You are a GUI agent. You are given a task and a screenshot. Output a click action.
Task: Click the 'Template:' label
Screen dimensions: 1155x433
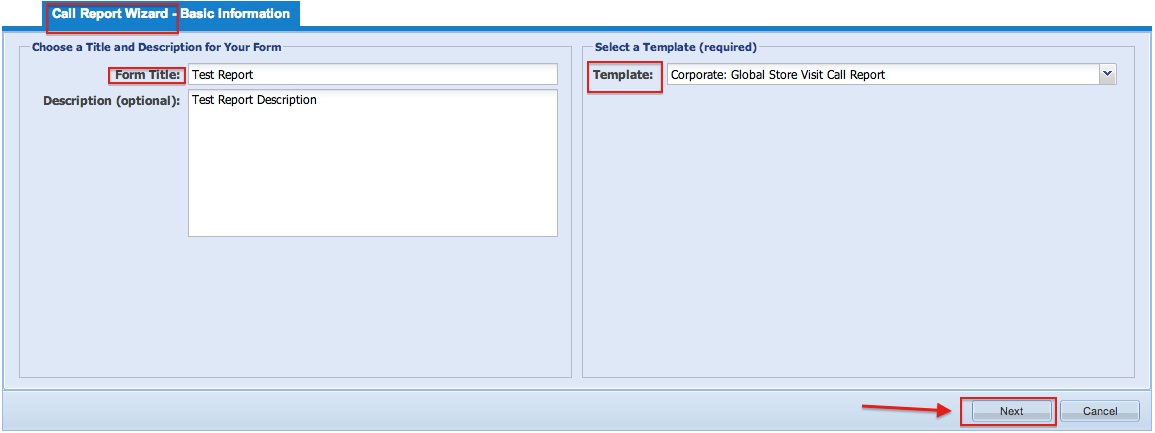click(x=623, y=74)
